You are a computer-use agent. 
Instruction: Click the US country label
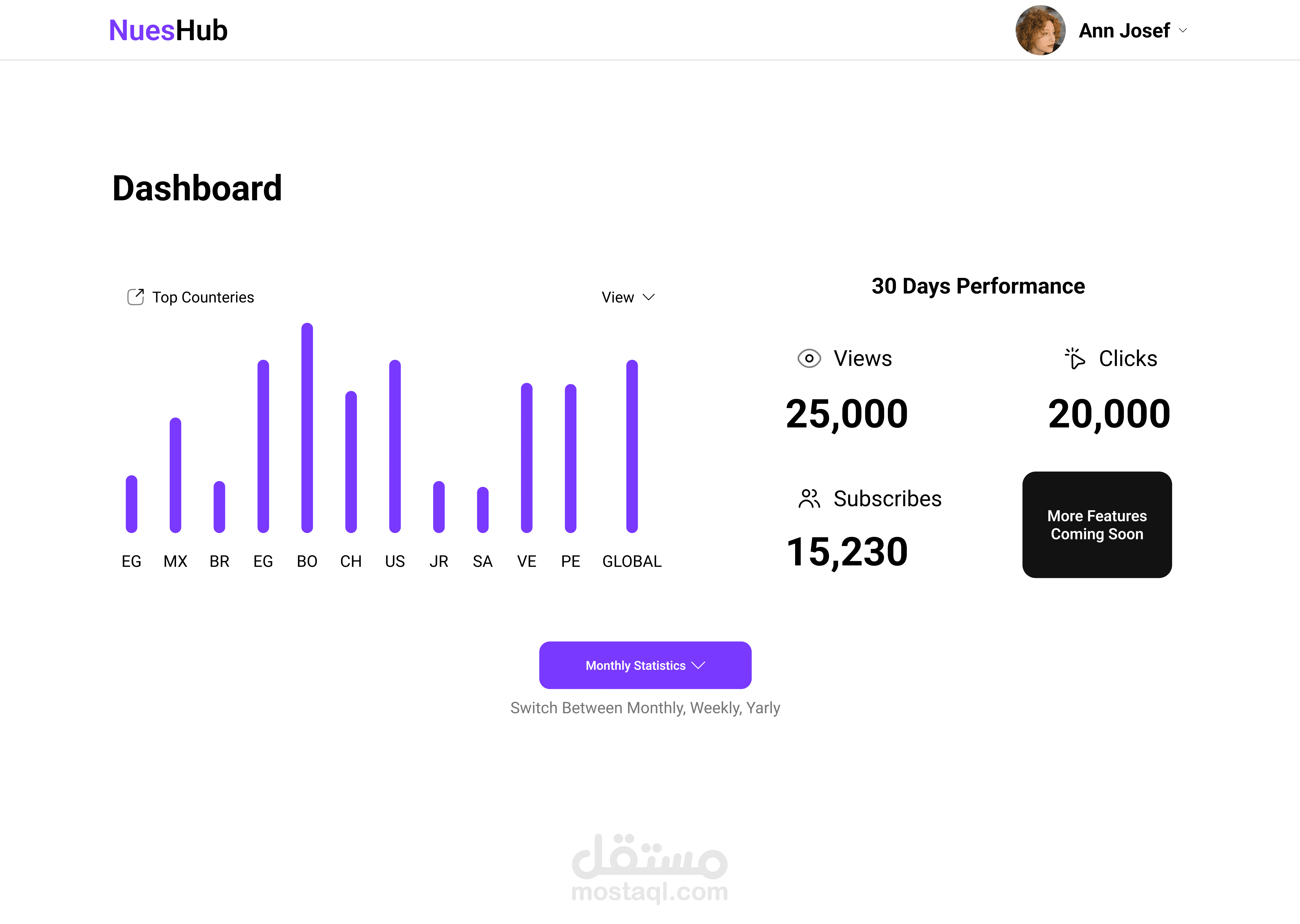pos(395,561)
